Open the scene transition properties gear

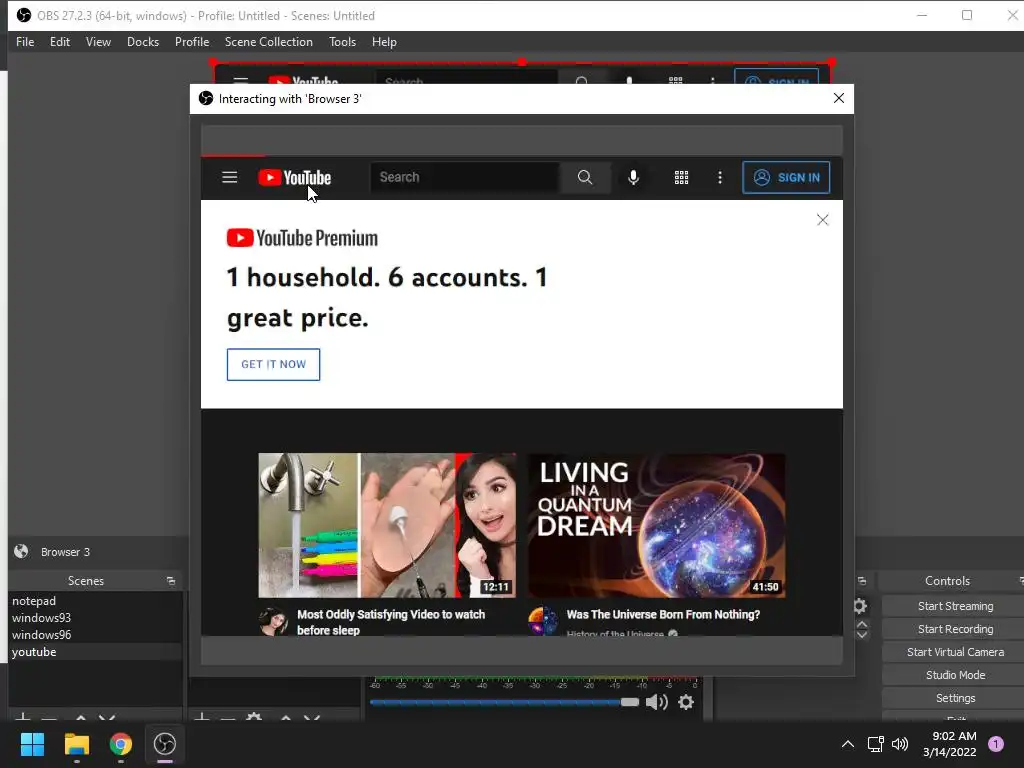pos(860,606)
